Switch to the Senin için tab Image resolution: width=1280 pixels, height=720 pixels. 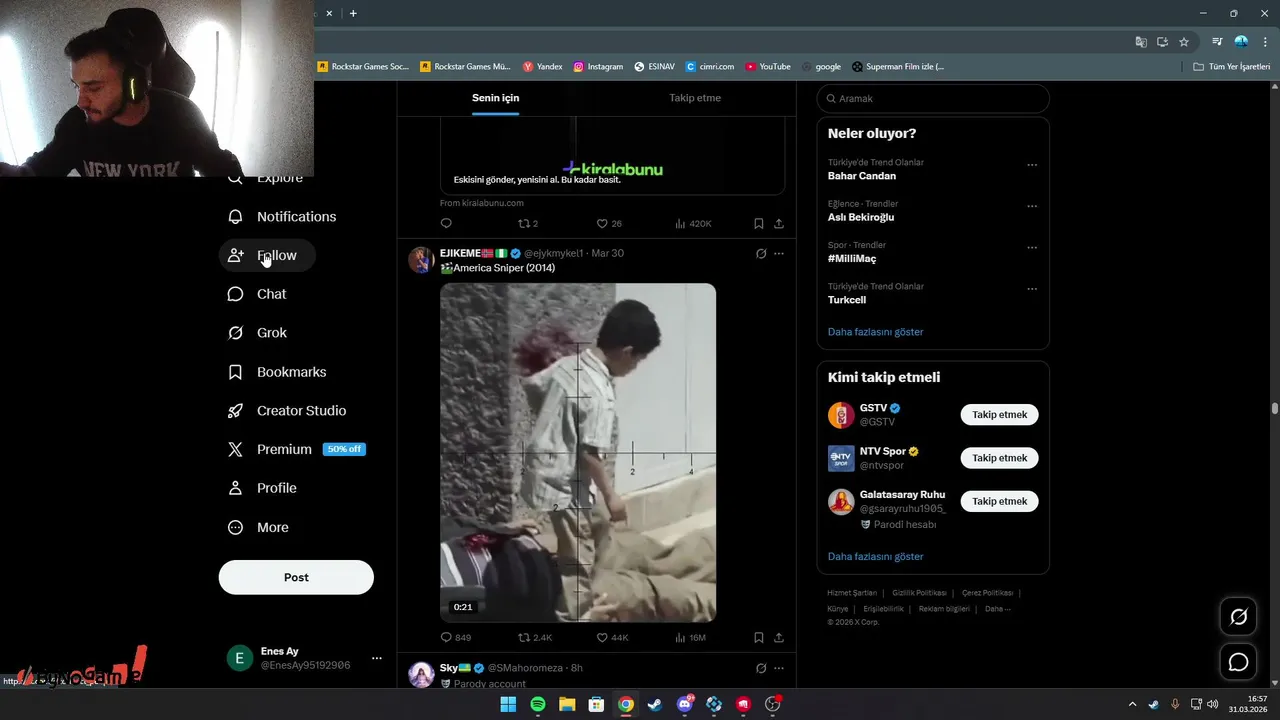496,98
